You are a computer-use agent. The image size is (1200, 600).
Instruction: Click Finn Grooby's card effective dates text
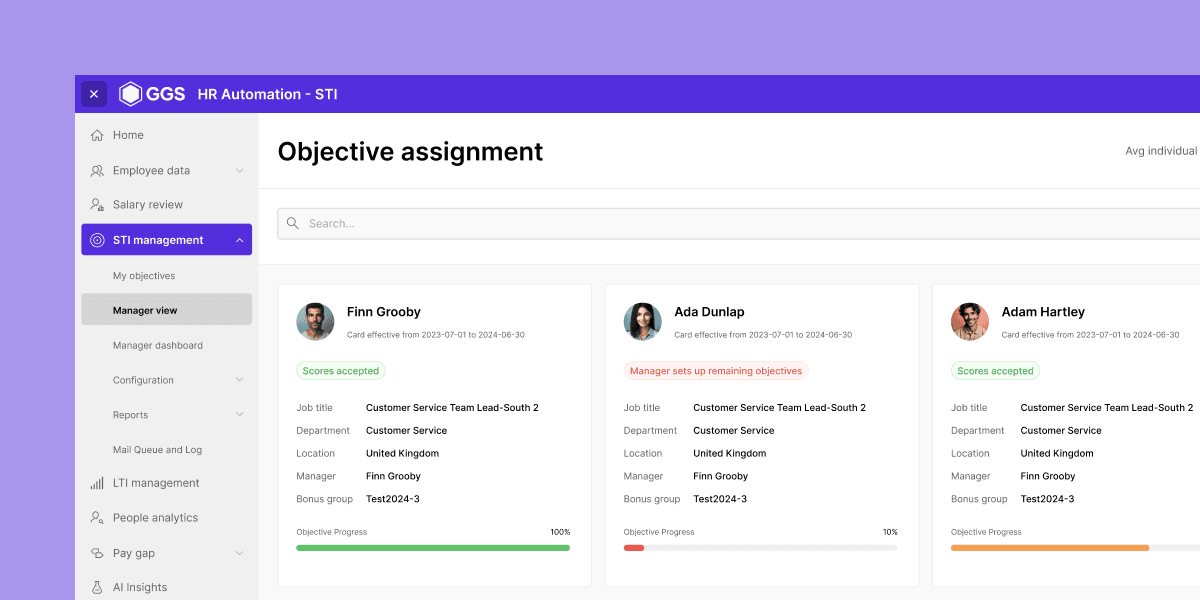(x=436, y=335)
